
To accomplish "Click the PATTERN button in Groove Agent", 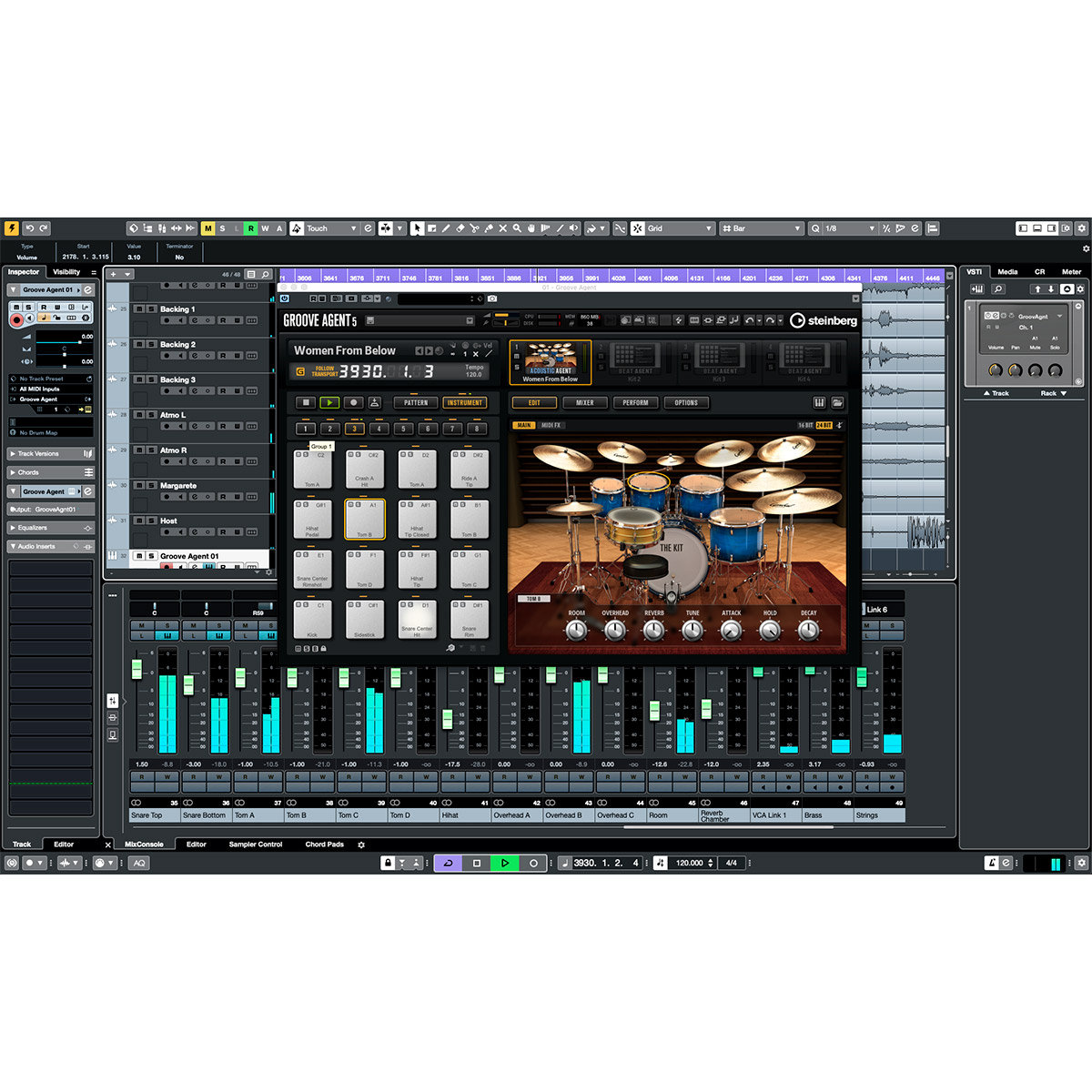I will point(416,402).
